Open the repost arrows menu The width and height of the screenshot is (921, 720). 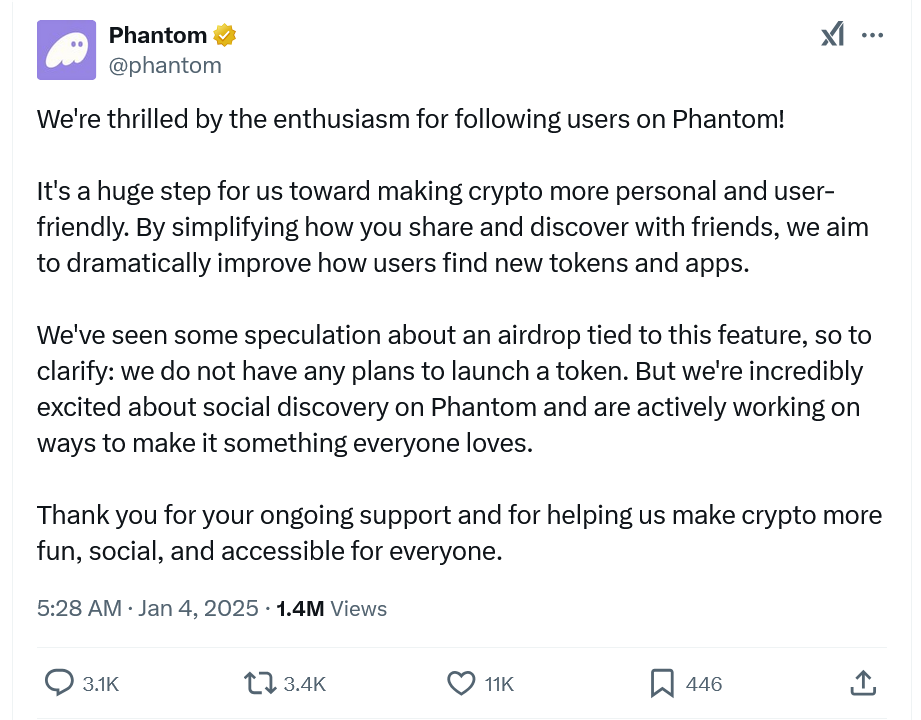259,683
